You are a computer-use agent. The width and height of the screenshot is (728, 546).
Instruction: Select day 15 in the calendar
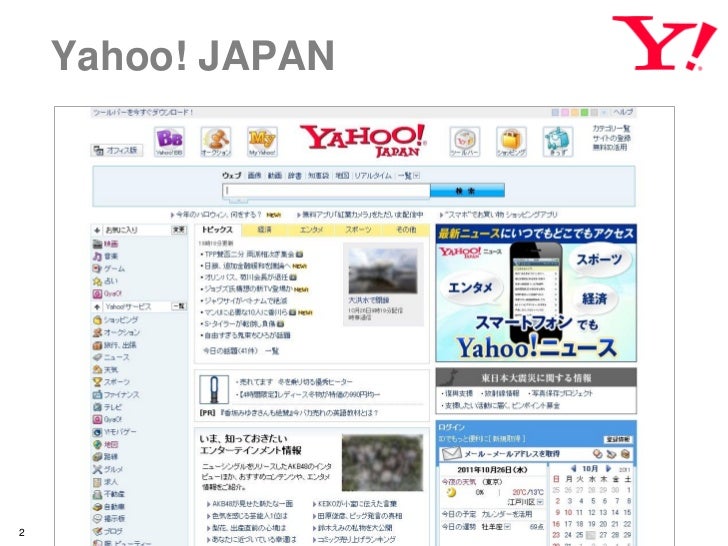(627, 512)
